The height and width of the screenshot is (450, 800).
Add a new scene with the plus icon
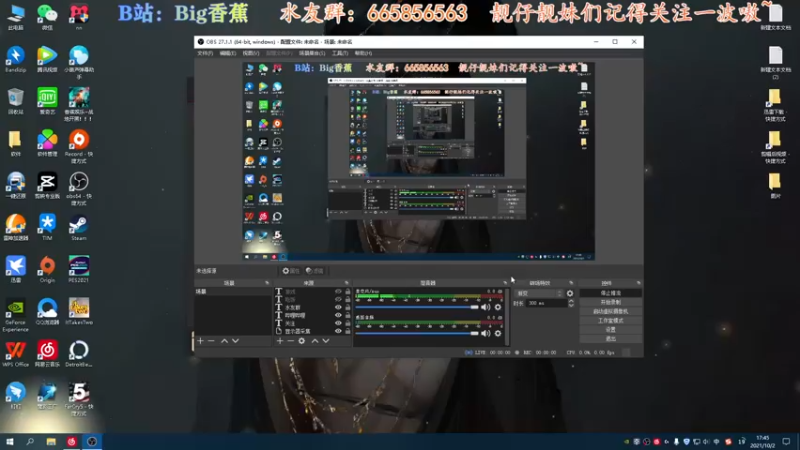pos(201,341)
